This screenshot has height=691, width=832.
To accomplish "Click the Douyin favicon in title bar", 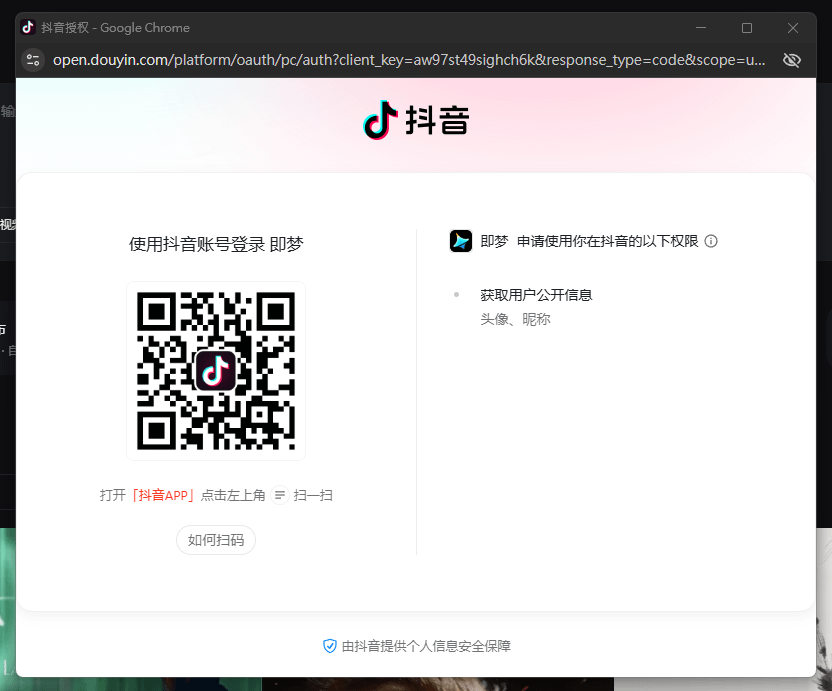I will point(28,28).
